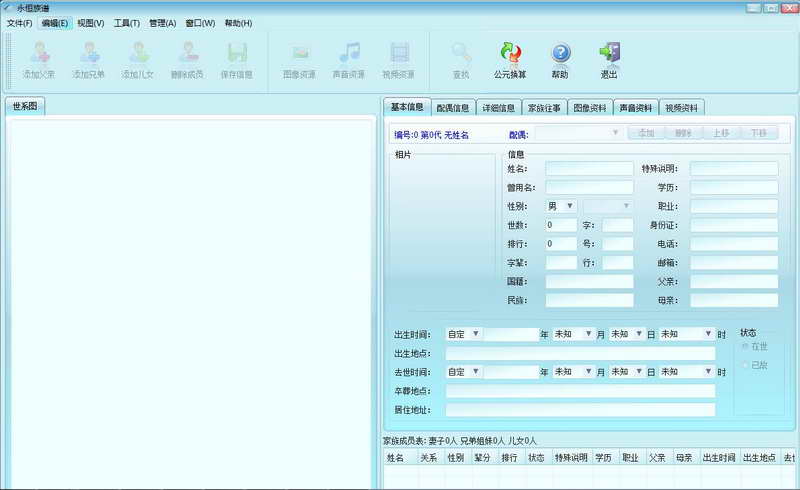Open the 工具(T) menu
Image resolution: width=800 pixels, height=490 pixels.
(x=127, y=23)
